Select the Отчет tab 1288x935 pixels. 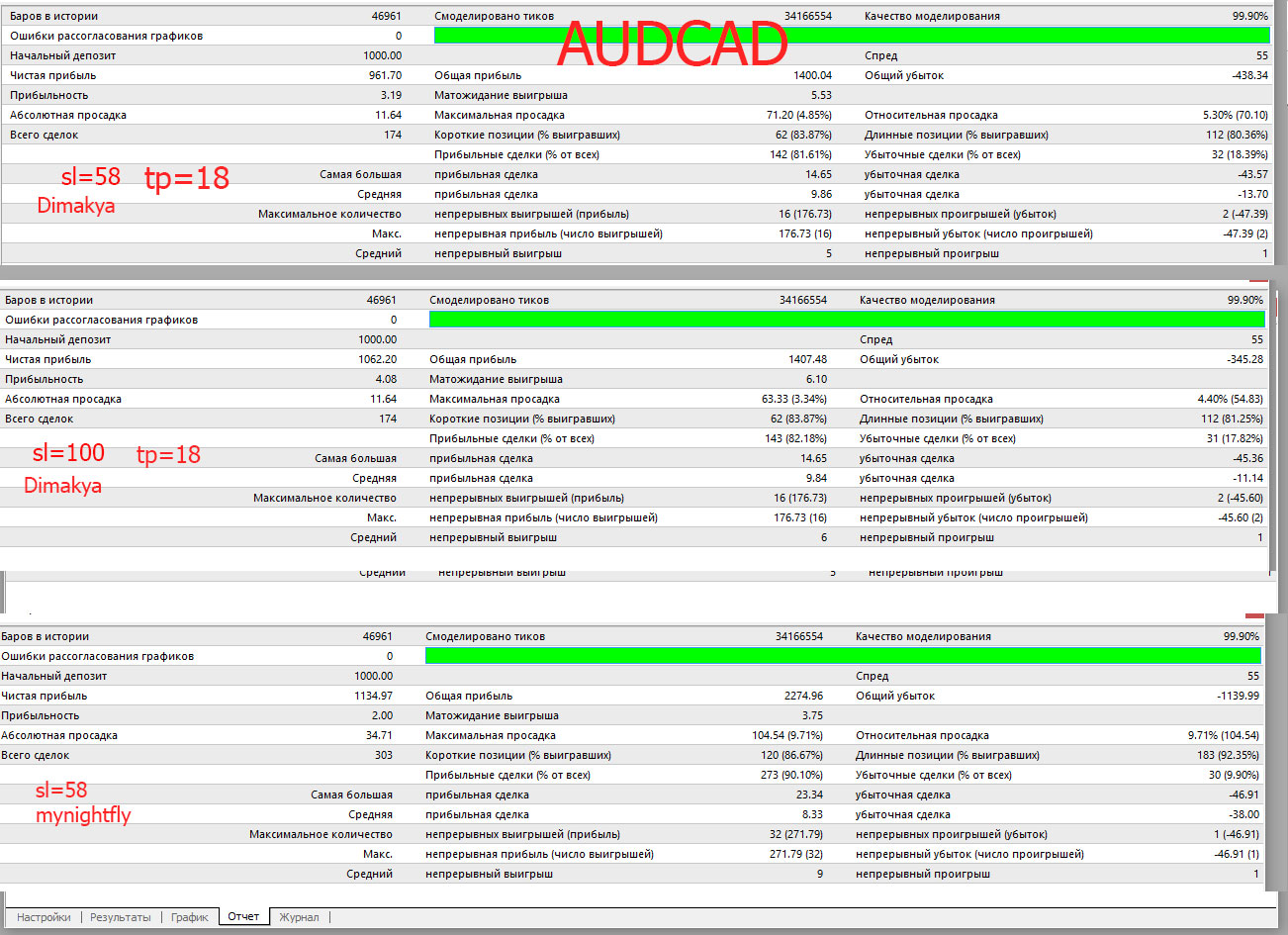point(243,916)
